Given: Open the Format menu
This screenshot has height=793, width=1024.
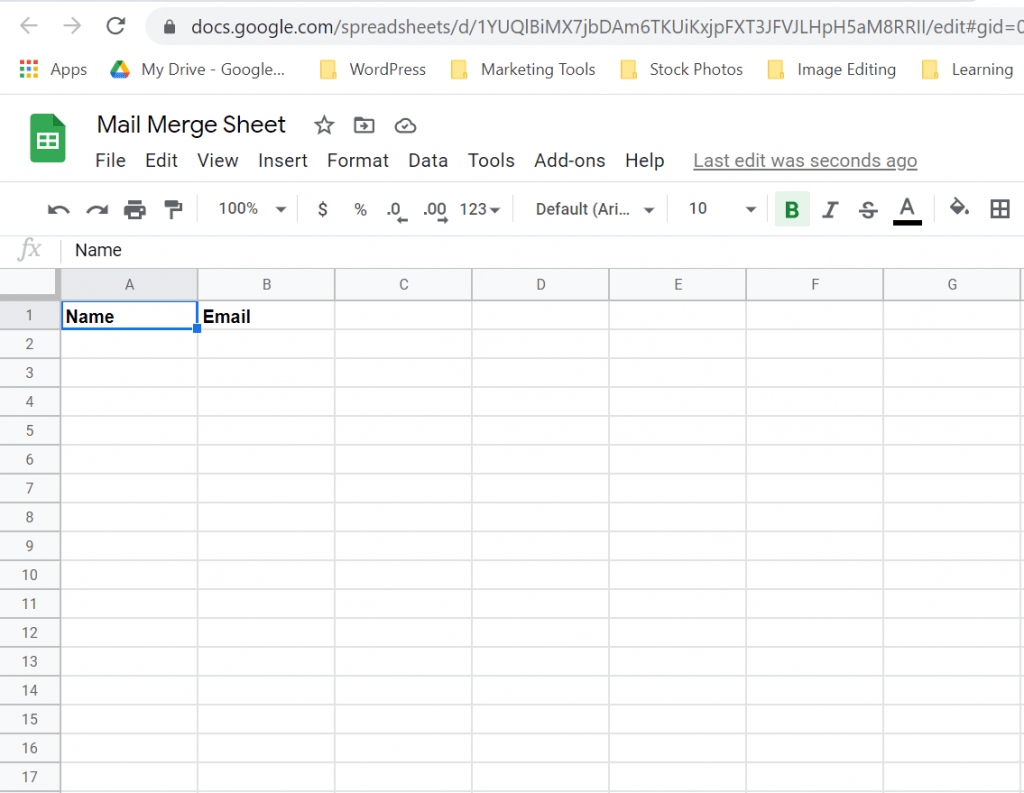Looking at the screenshot, I should coord(357,160).
